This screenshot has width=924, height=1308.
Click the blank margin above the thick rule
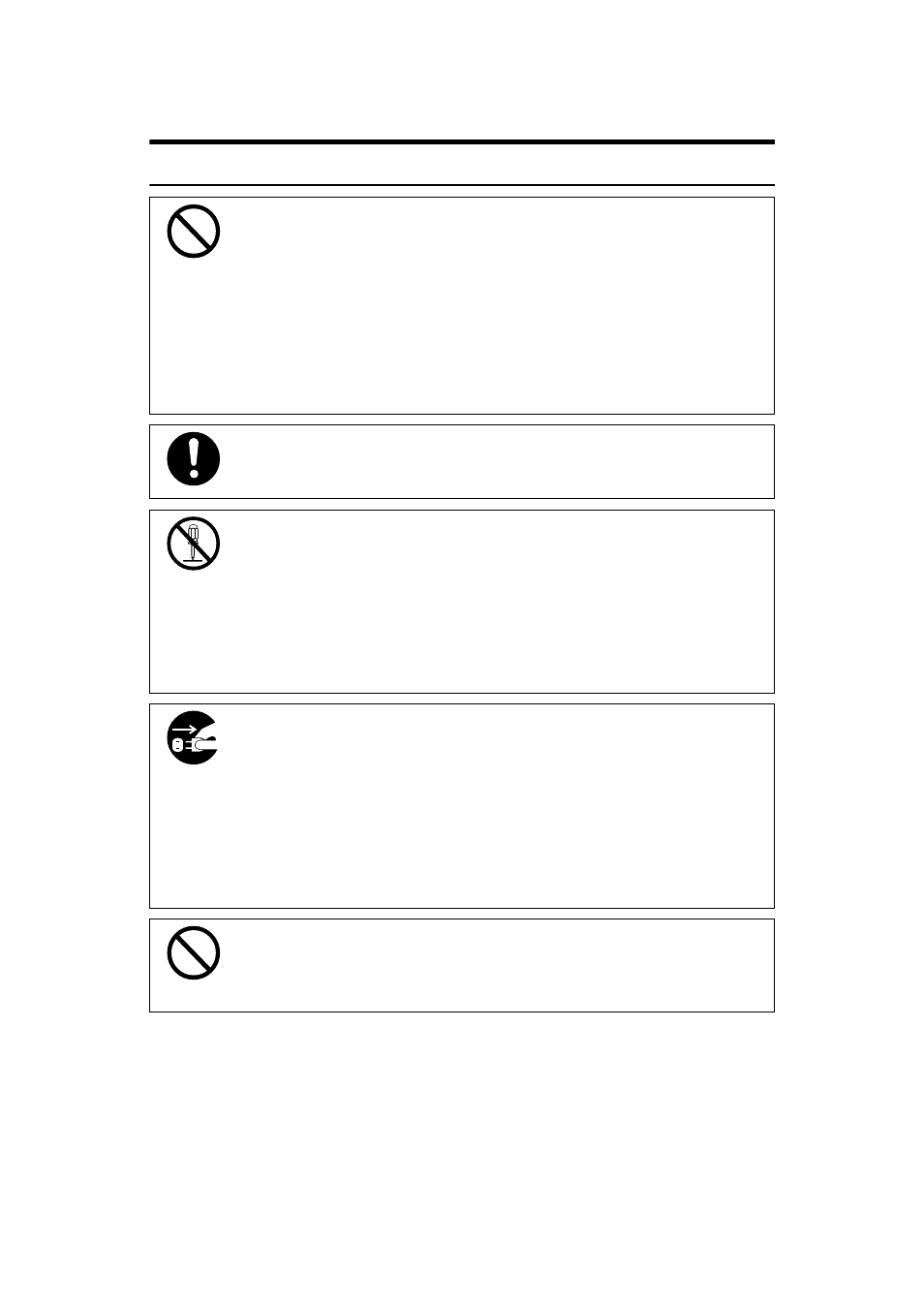pos(462,78)
